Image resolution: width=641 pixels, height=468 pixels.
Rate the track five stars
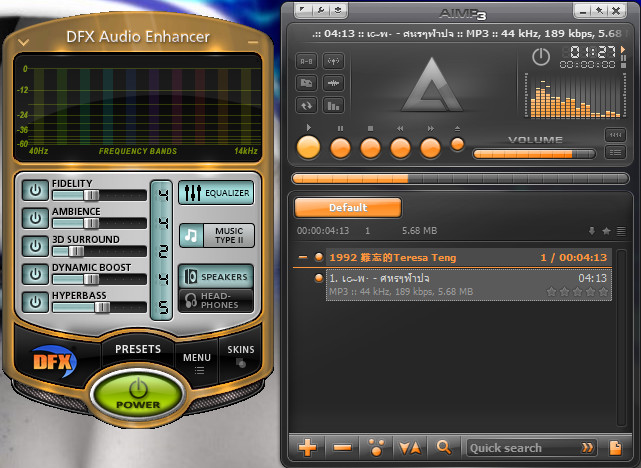pyautogui.click(x=603, y=292)
